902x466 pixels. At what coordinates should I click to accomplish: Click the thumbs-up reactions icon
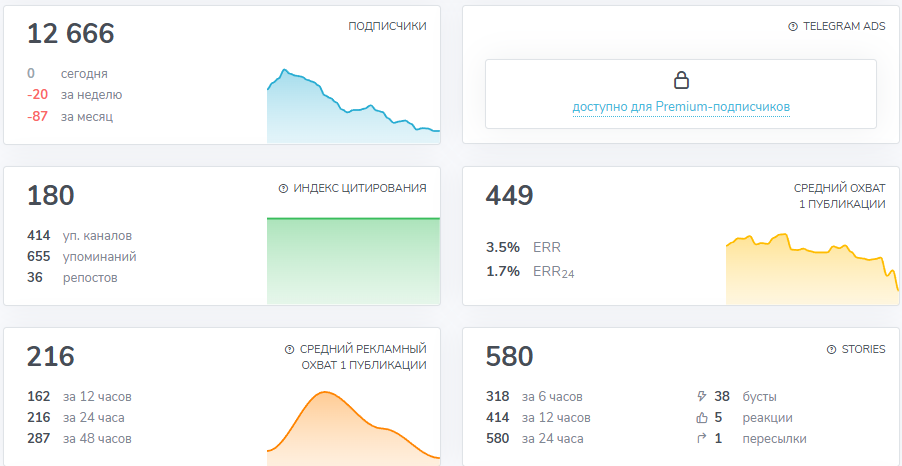(700, 417)
